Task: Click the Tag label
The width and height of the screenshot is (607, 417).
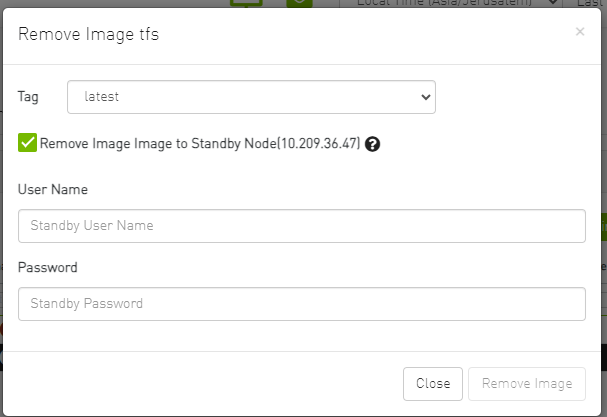Action: tap(28, 97)
